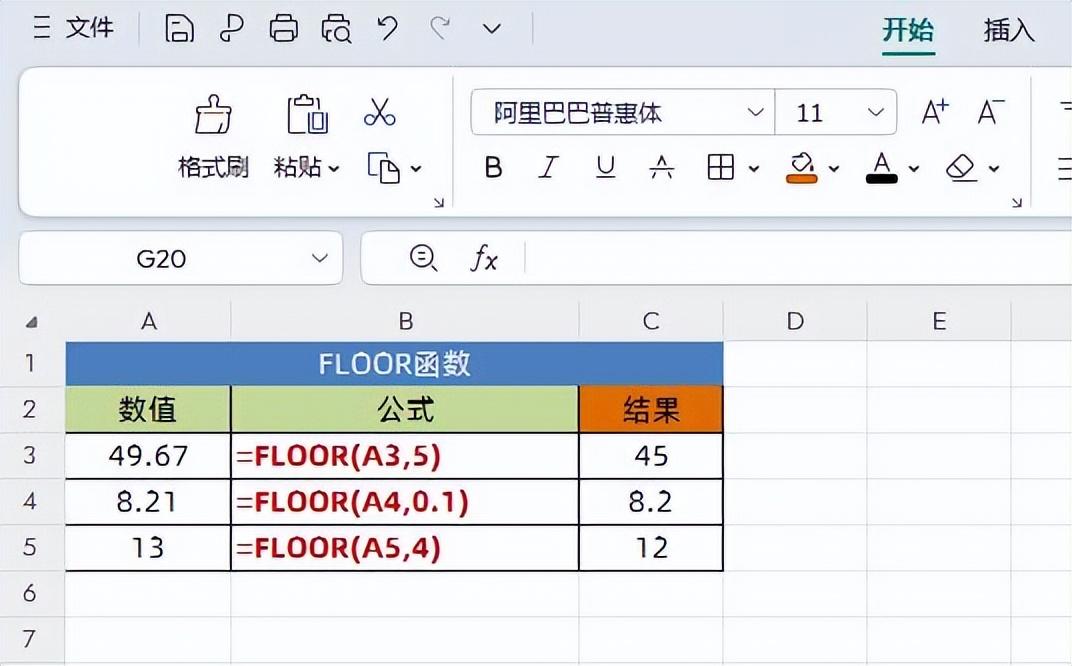Toggle Strikethrough formatting
The height and width of the screenshot is (666, 1072).
click(x=662, y=168)
